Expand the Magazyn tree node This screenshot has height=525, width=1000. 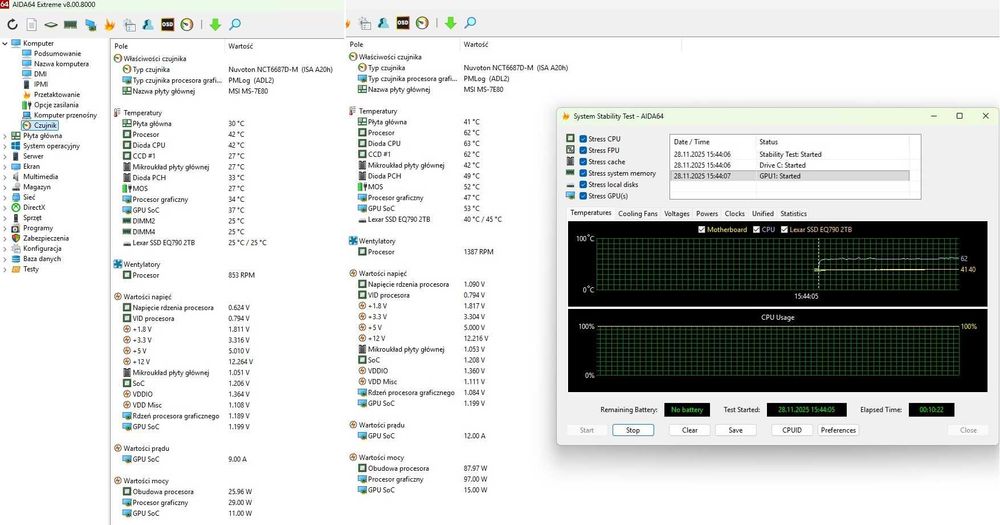(x=5, y=187)
